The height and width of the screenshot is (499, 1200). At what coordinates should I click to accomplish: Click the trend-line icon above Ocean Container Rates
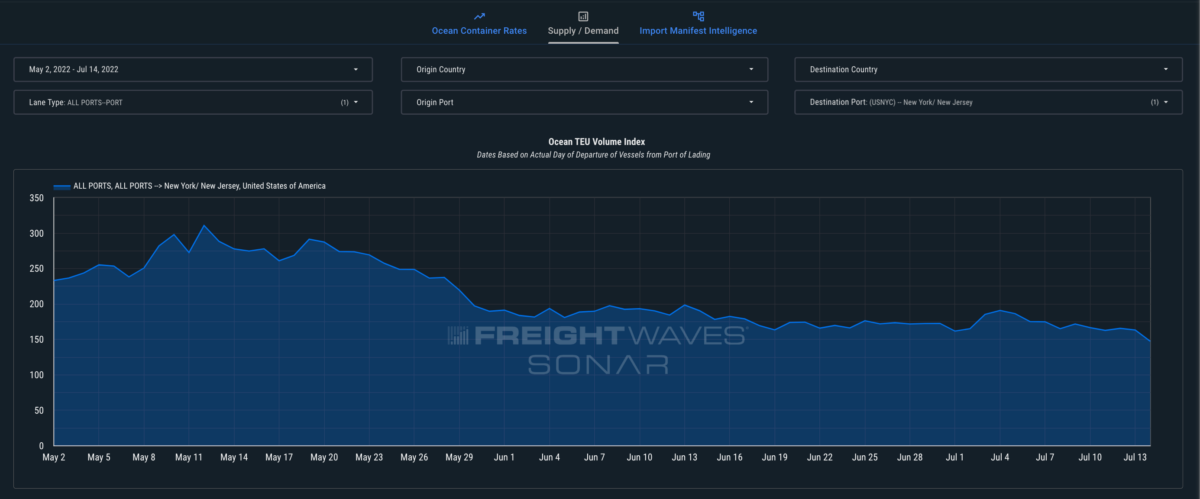pyautogui.click(x=479, y=16)
